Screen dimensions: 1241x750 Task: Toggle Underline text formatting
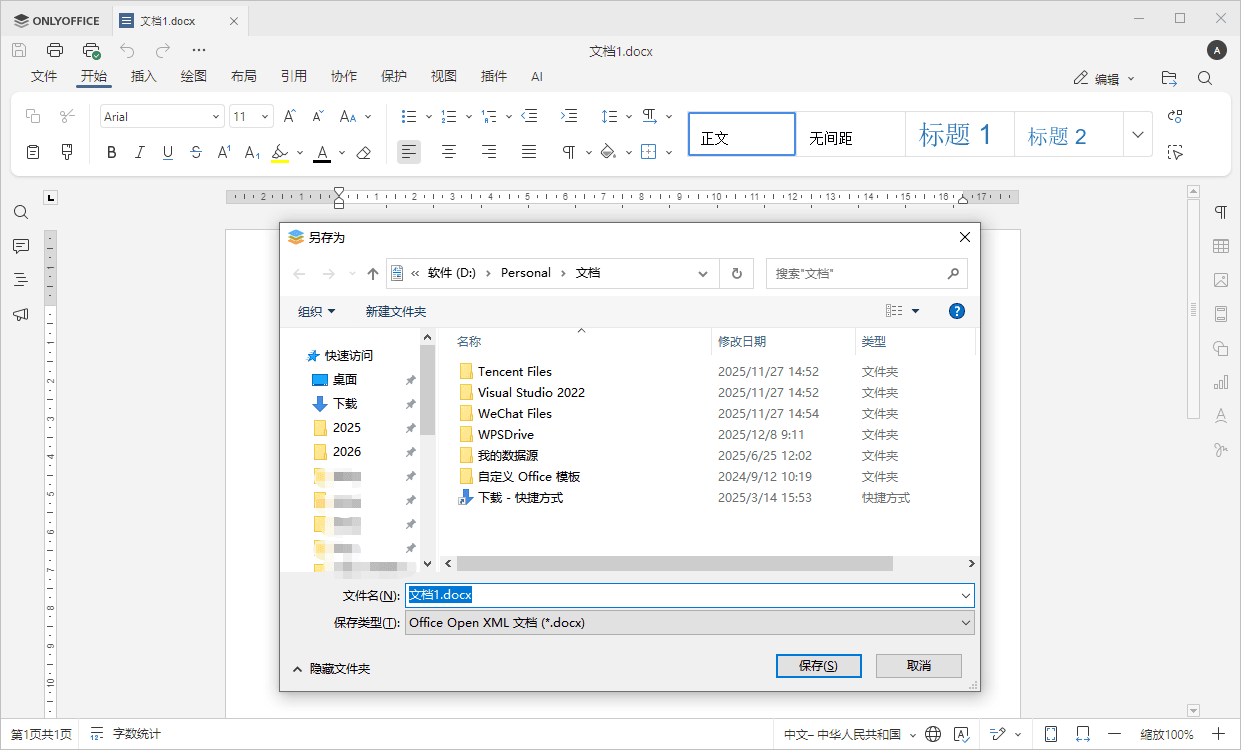point(168,153)
